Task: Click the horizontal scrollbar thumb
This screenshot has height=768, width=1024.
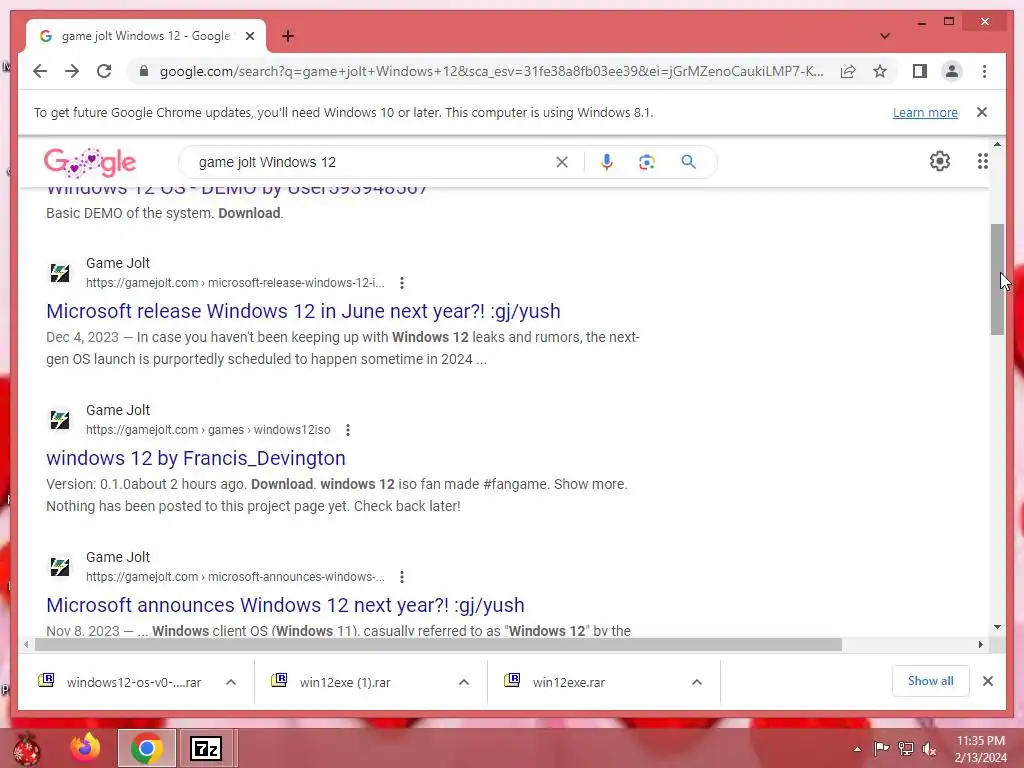Action: 438,645
